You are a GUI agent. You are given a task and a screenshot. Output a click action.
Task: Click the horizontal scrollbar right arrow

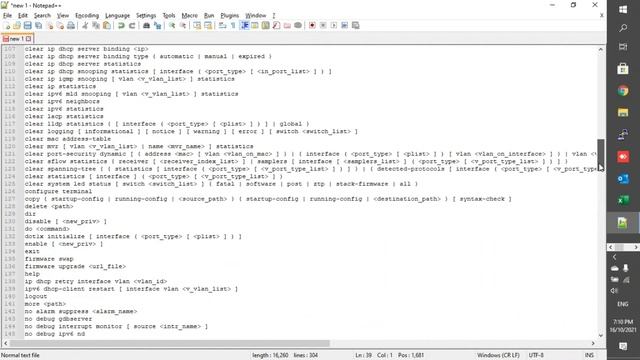(593, 343)
